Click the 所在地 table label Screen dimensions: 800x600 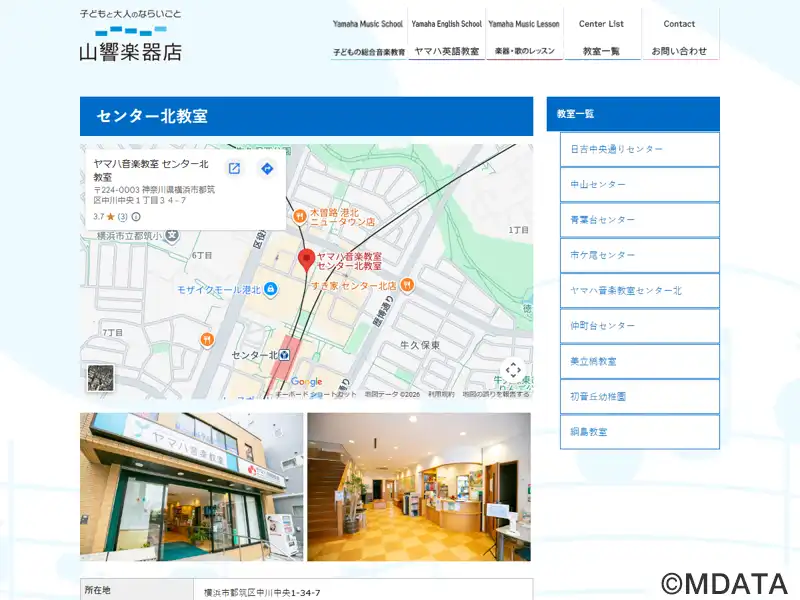[x=97, y=590]
